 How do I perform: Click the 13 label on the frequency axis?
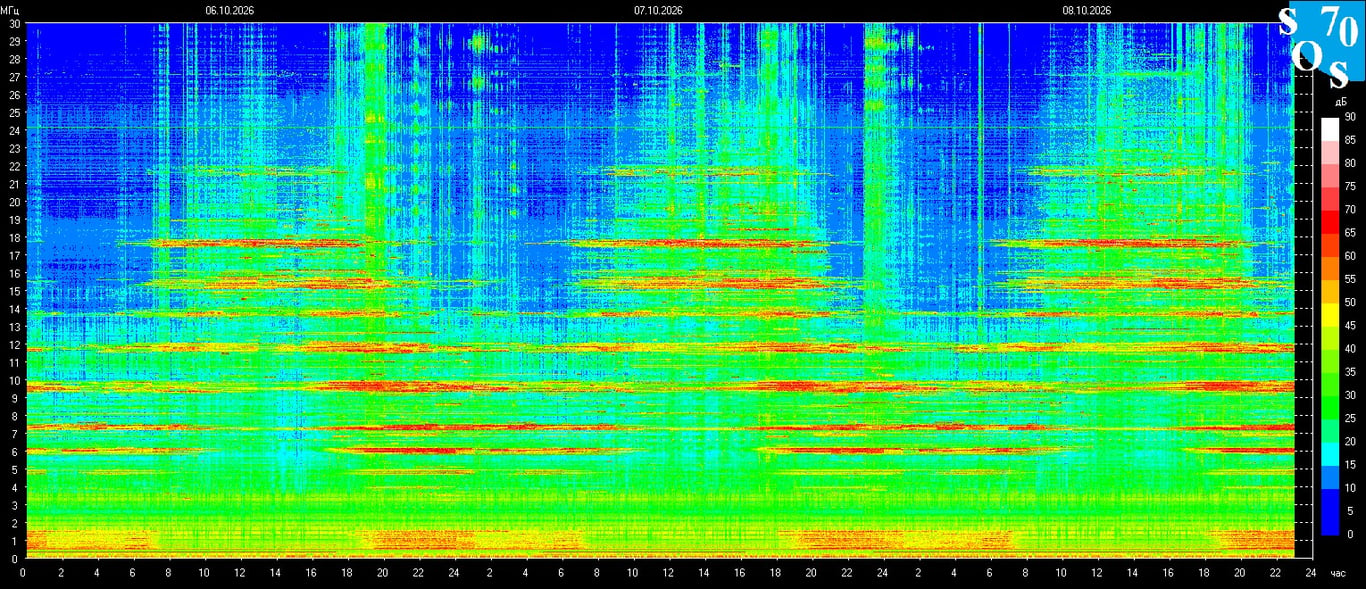[x=14, y=327]
